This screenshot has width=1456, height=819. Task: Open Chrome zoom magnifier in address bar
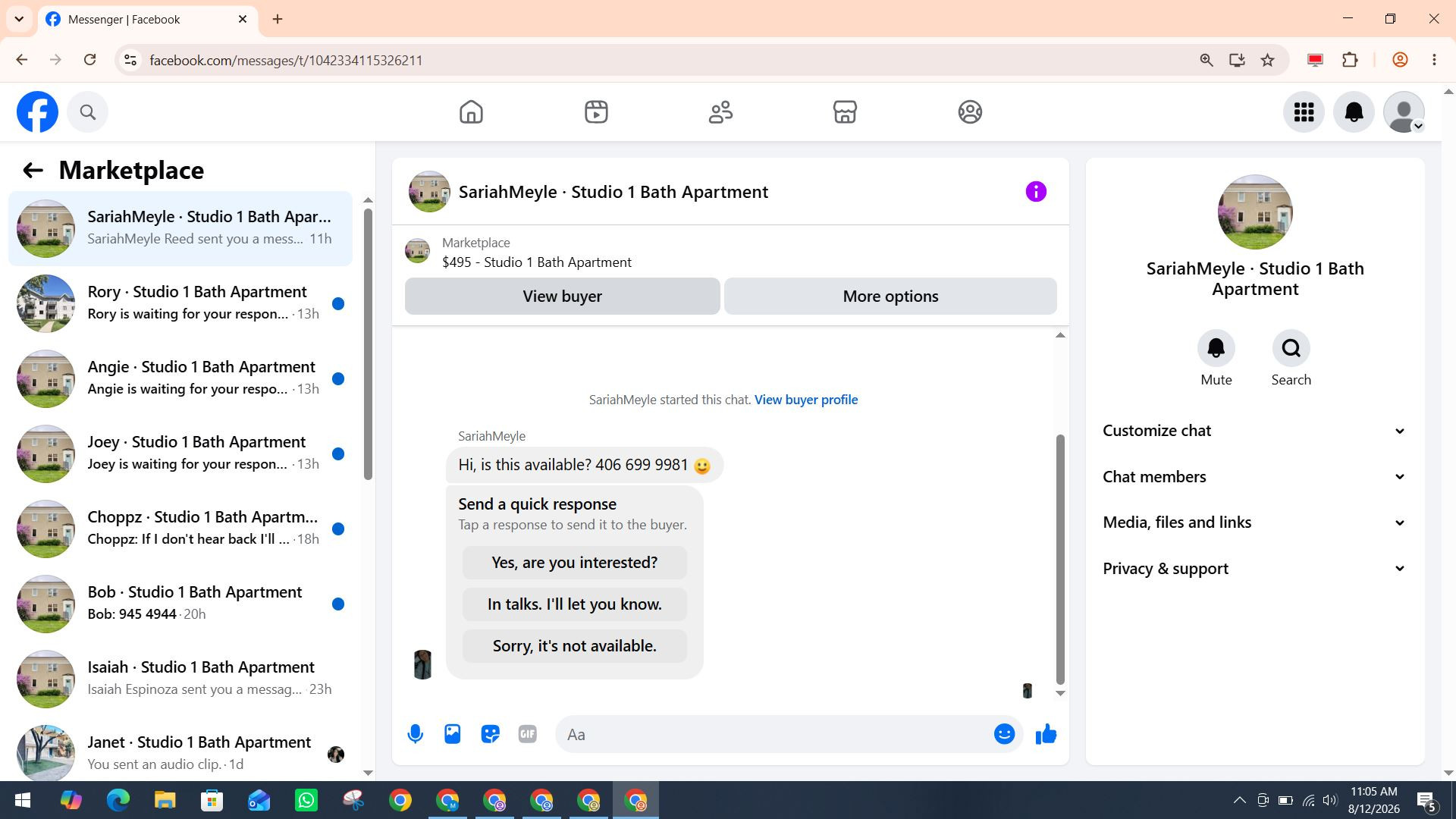coord(1207,60)
